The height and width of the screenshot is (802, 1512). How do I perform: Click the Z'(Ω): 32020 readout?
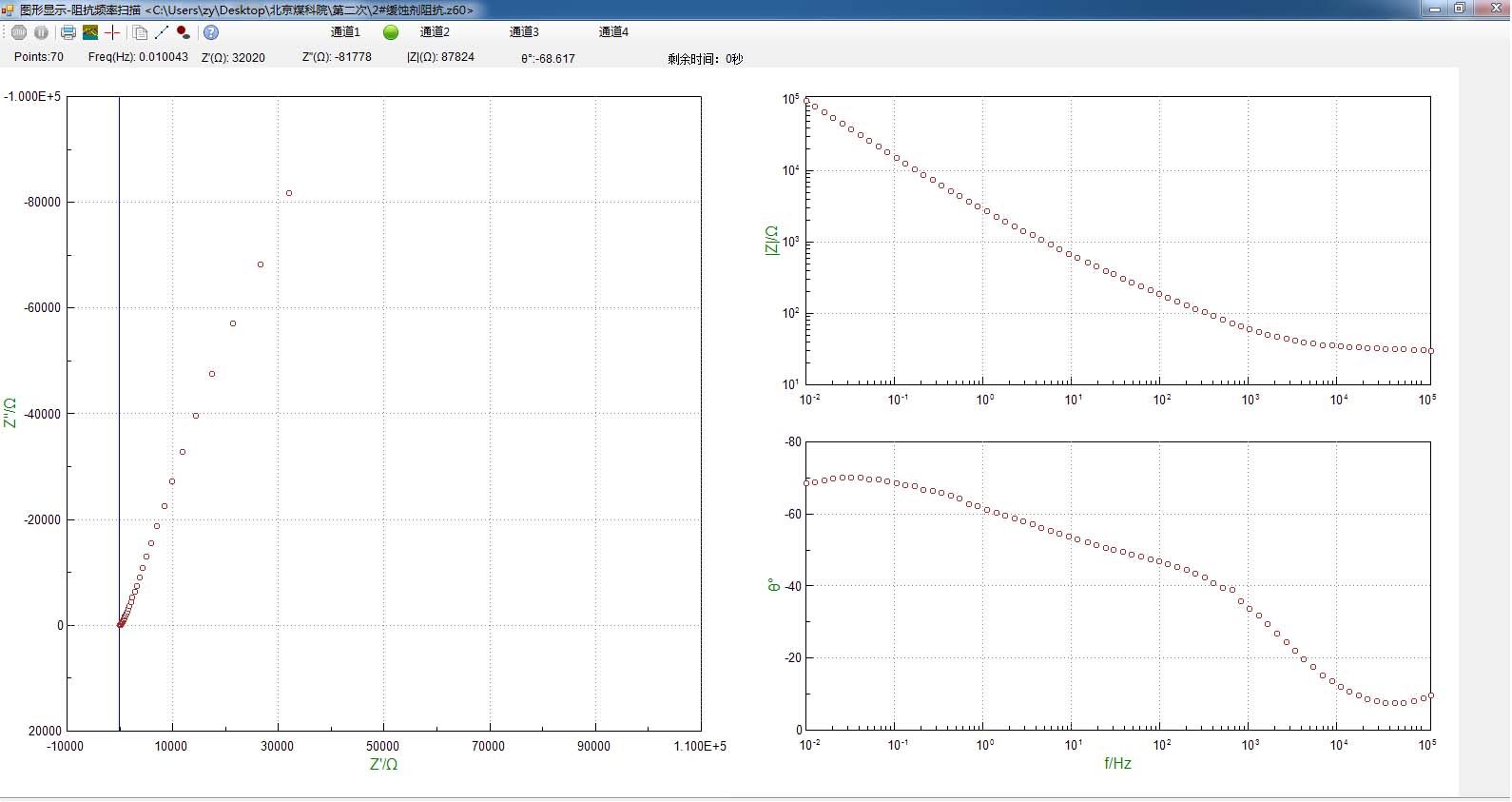click(233, 58)
